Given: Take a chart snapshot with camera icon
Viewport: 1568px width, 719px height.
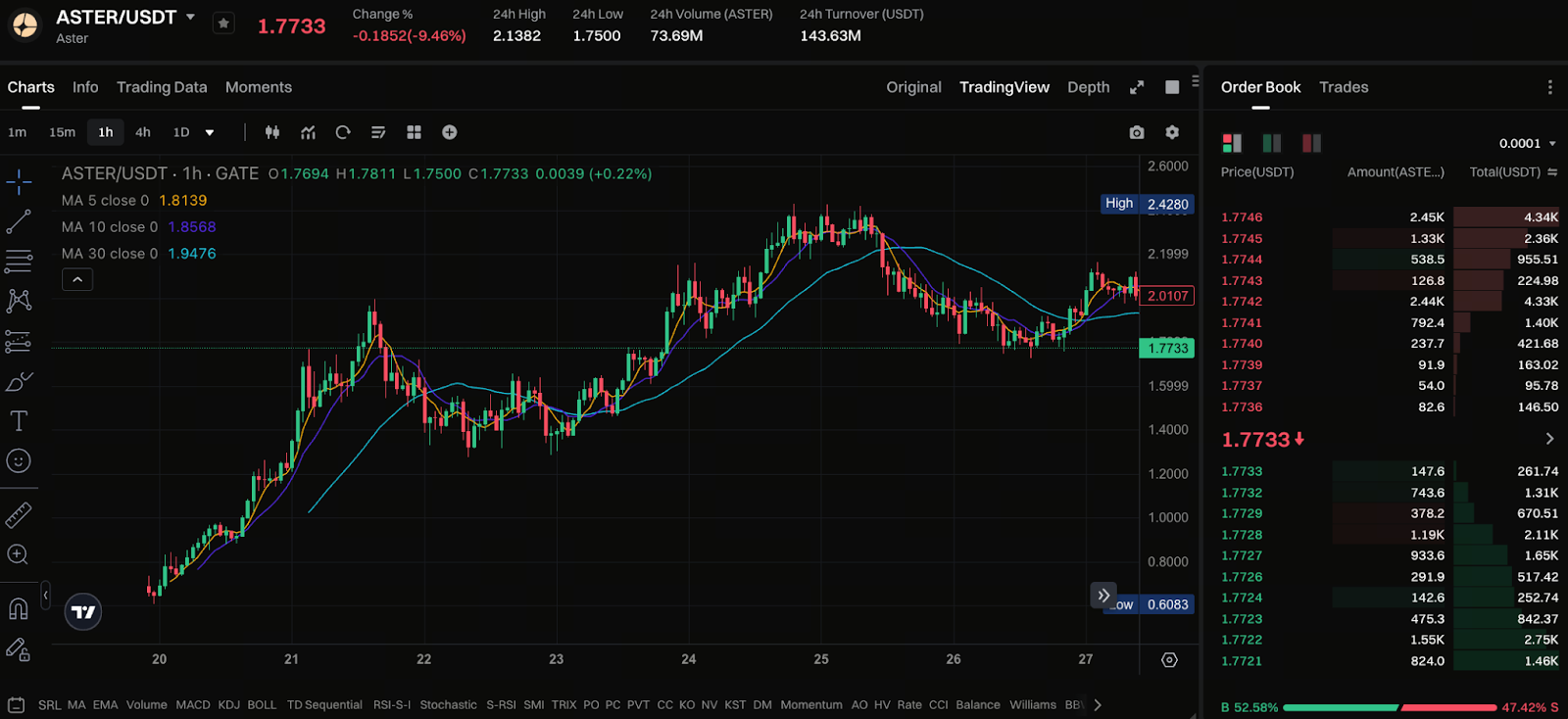Looking at the screenshot, I should pyautogui.click(x=1137, y=132).
